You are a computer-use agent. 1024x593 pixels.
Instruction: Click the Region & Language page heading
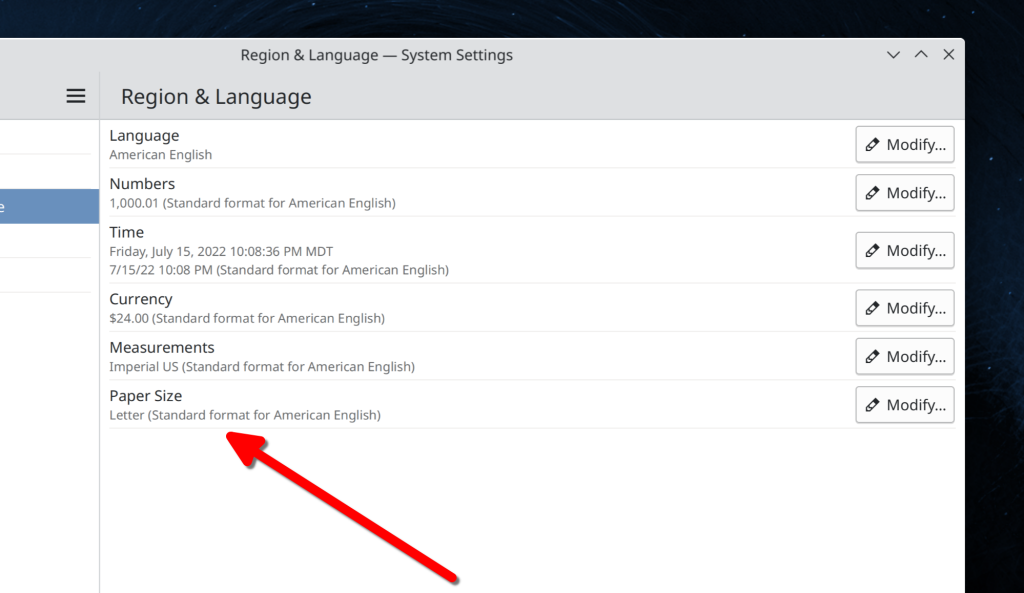(x=216, y=97)
